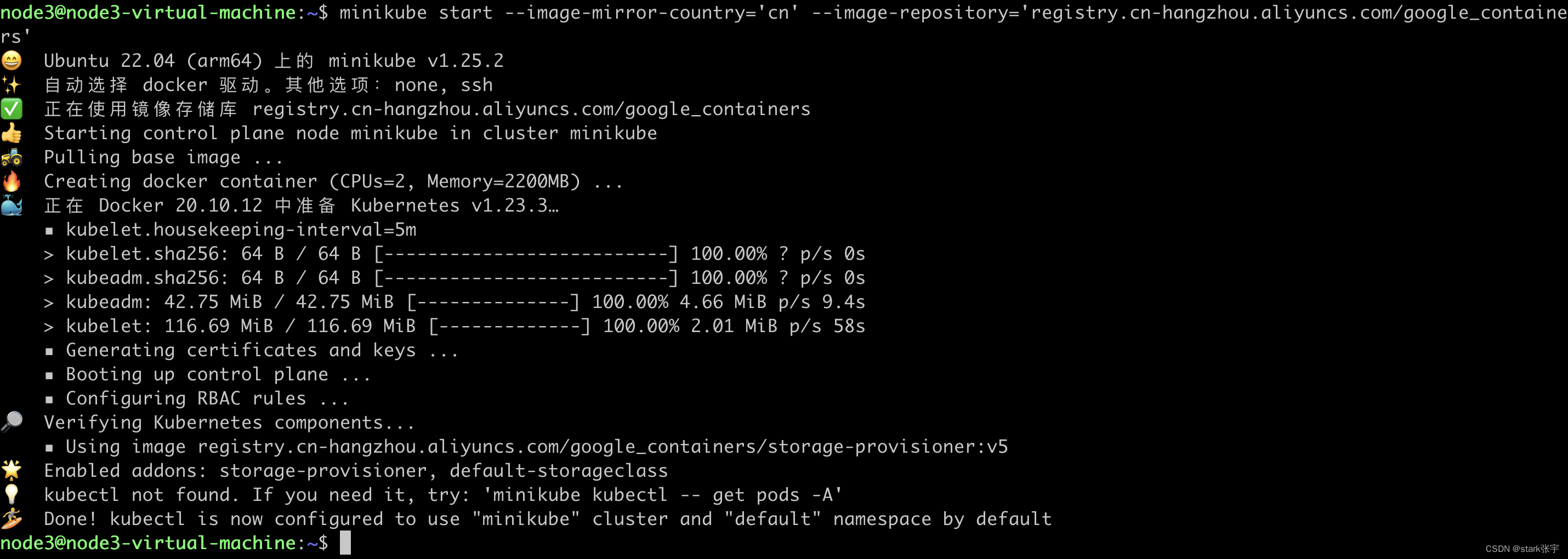Click the light bulb emoji by kubectl not found
This screenshot has height=559, width=1568.
(x=12, y=494)
